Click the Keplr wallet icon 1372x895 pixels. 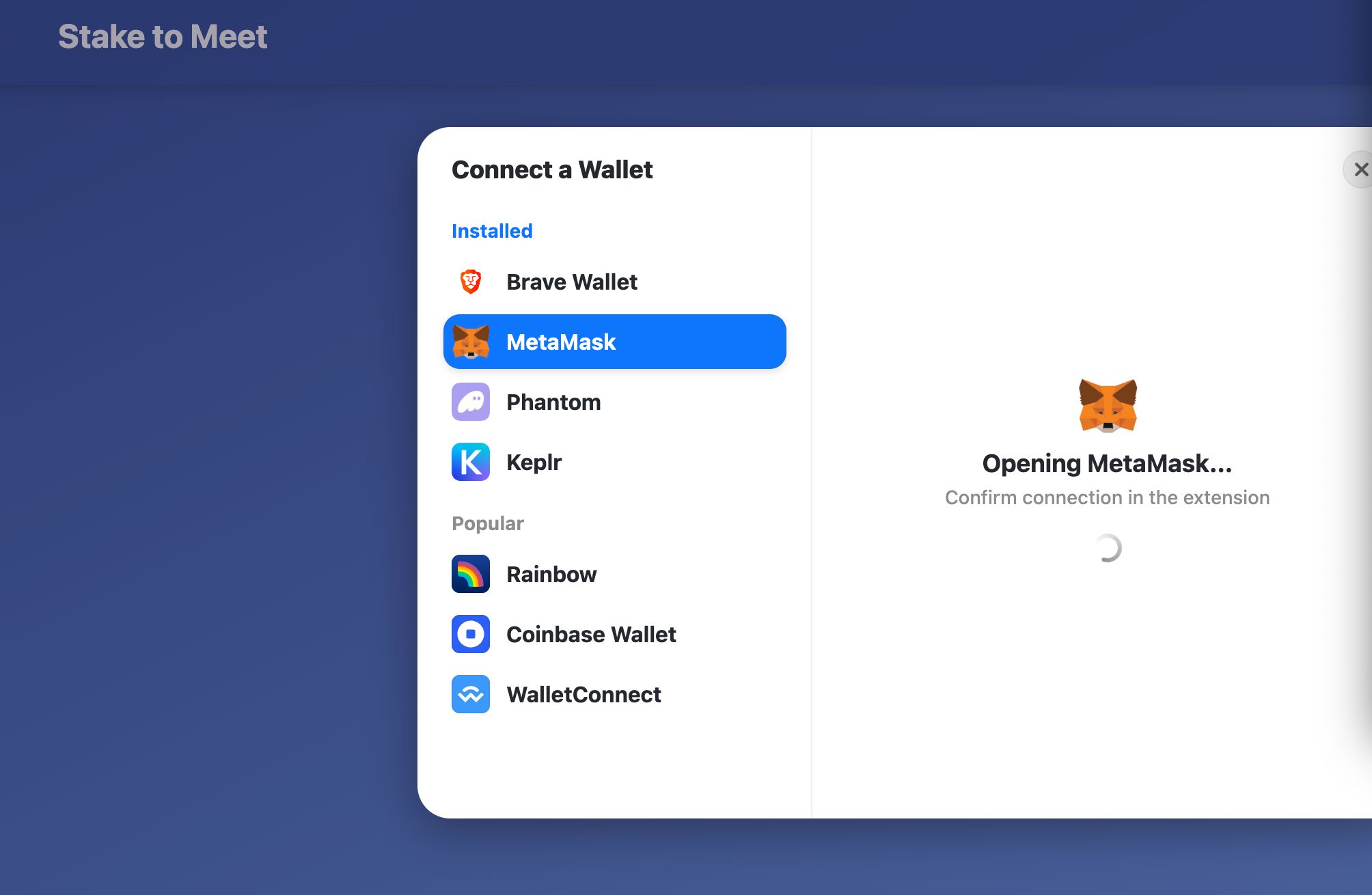(x=470, y=461)
